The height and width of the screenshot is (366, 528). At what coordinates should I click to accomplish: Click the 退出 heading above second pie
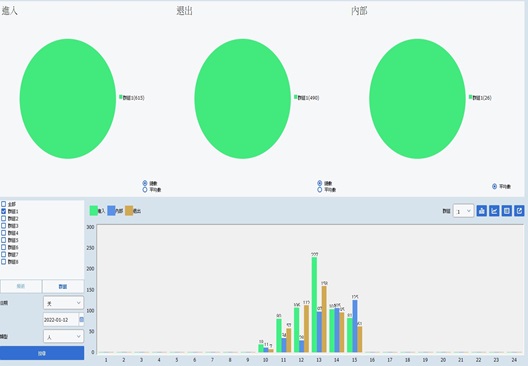point(185,11)
